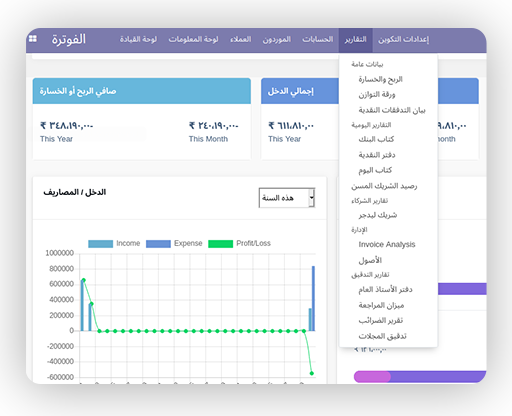
Task: Click the الإدارة section heading
Action: 359,230
